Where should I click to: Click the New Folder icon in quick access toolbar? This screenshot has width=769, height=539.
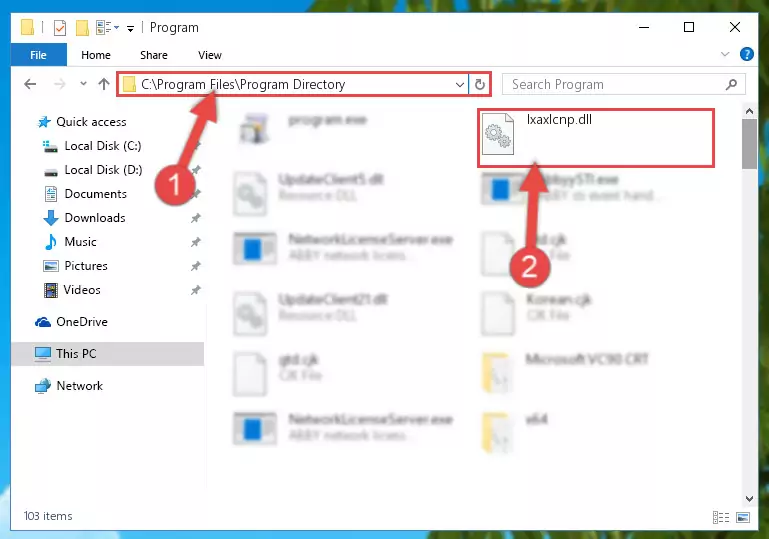click(82, 27)
